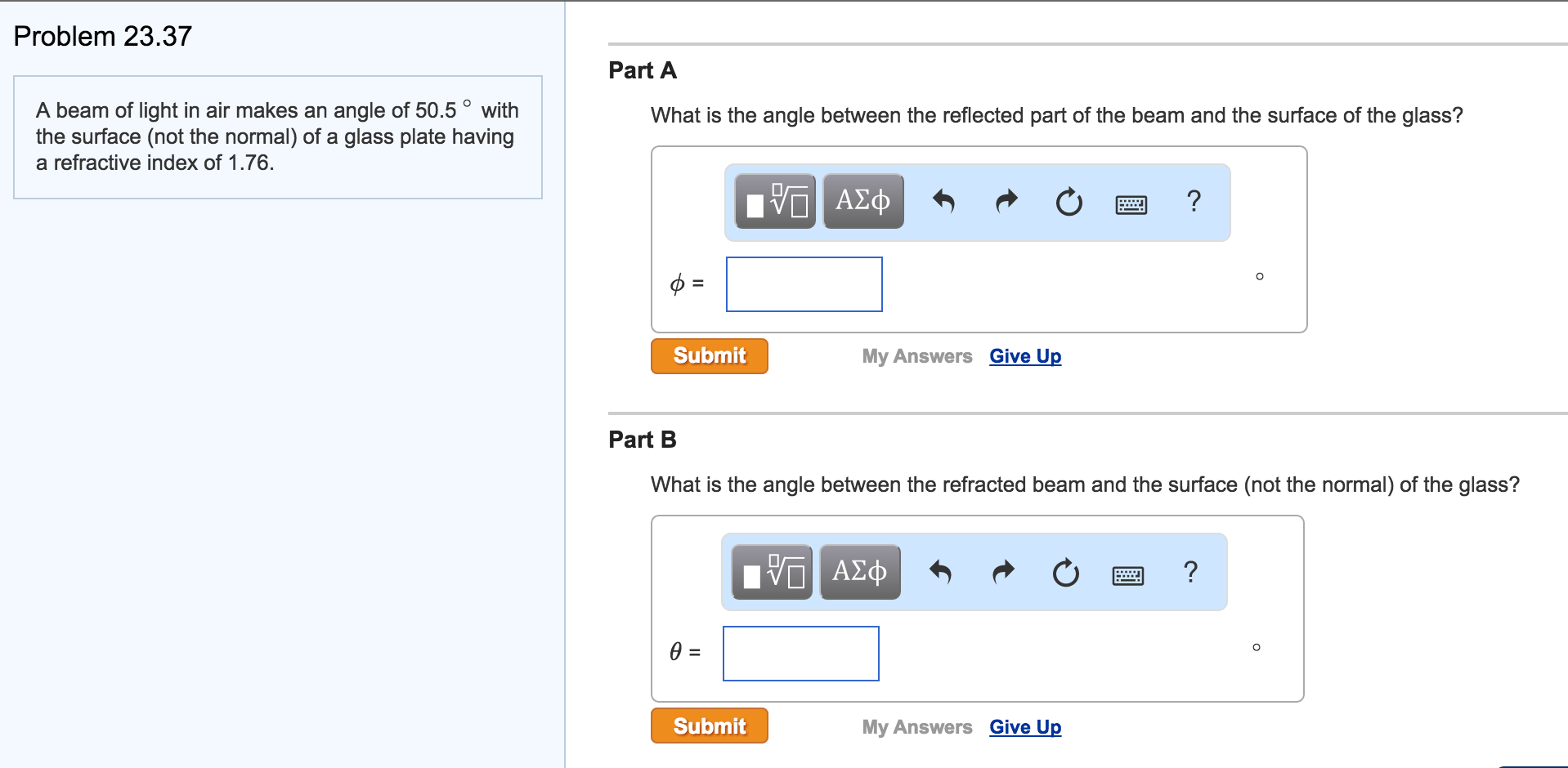The image size is (1568, 768).
Task: Open the math templates button in Part B
Action: coord(772,572)
